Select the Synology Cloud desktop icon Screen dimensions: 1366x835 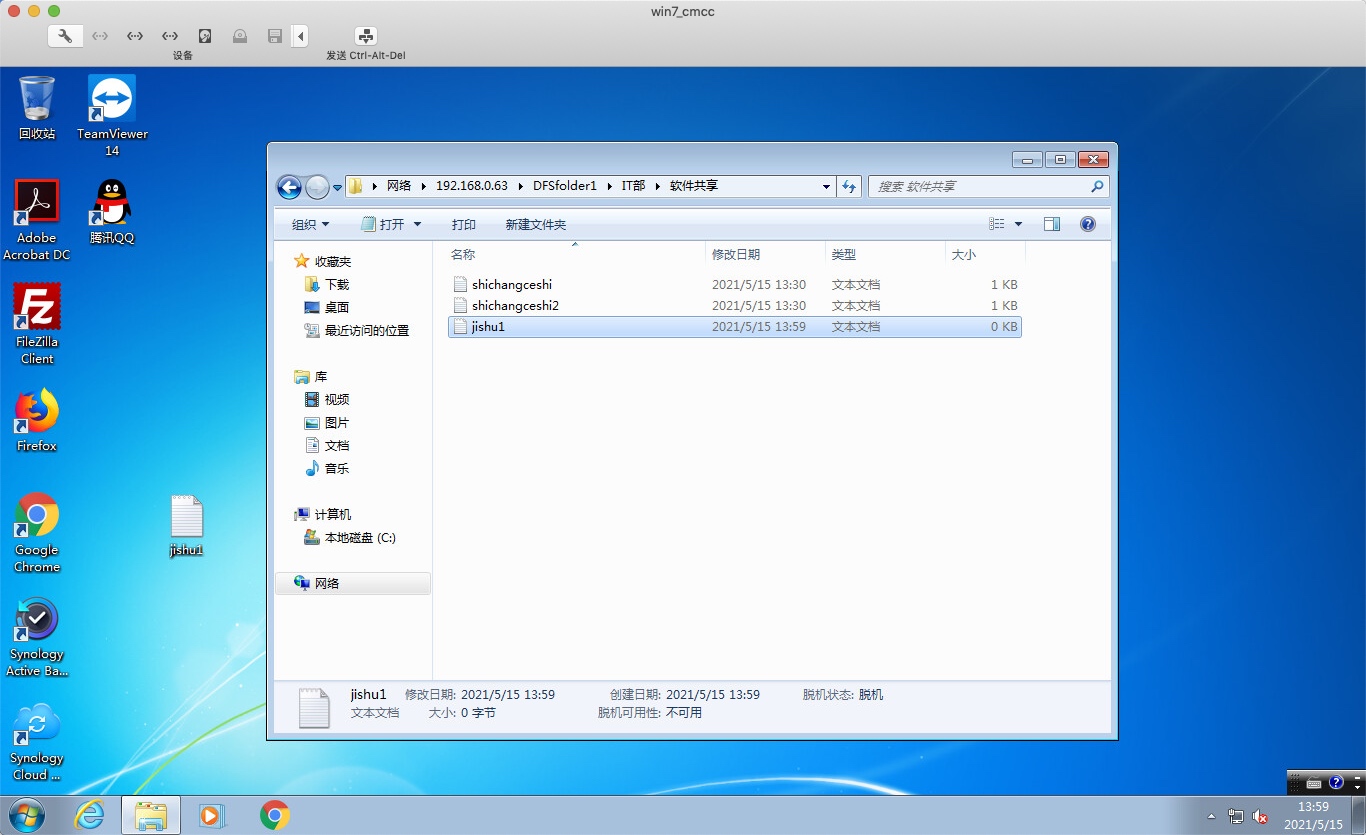(x=37, y=741)
